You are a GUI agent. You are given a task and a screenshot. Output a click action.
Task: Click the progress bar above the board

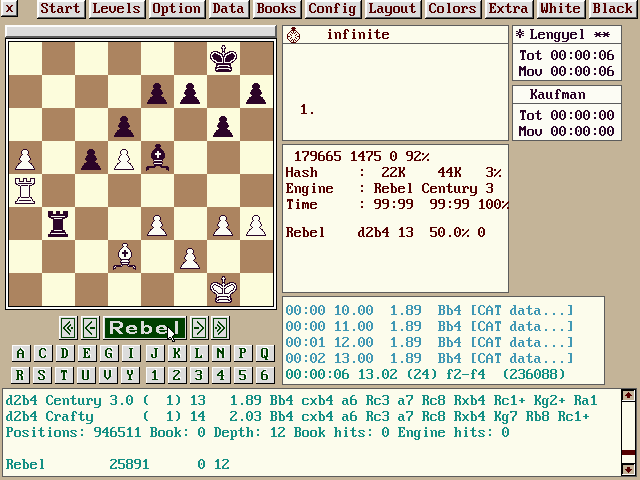pos(141,31)
